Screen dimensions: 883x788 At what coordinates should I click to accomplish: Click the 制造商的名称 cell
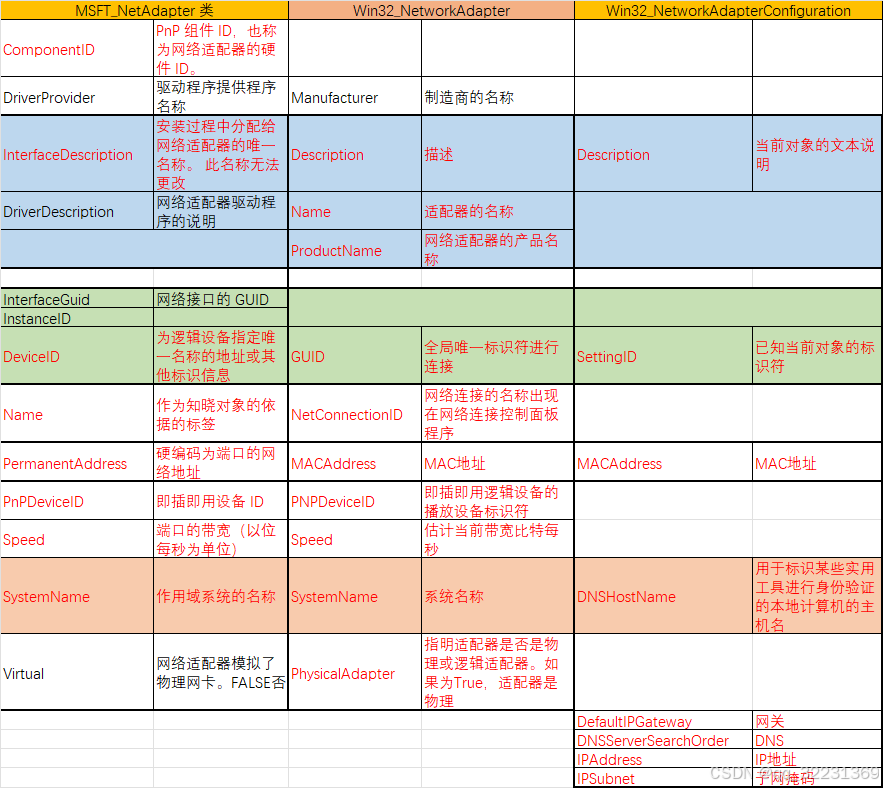tap(498, 97)
